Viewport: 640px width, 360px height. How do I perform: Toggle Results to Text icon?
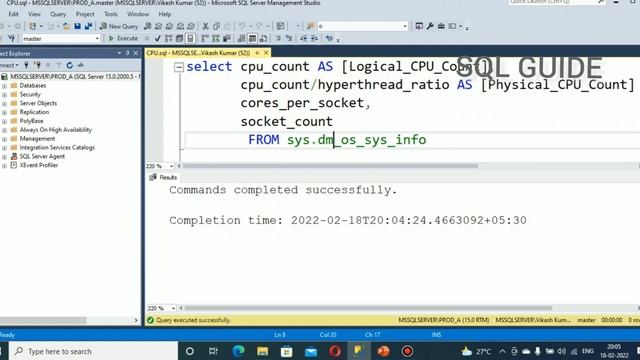[x=242, y=38]
